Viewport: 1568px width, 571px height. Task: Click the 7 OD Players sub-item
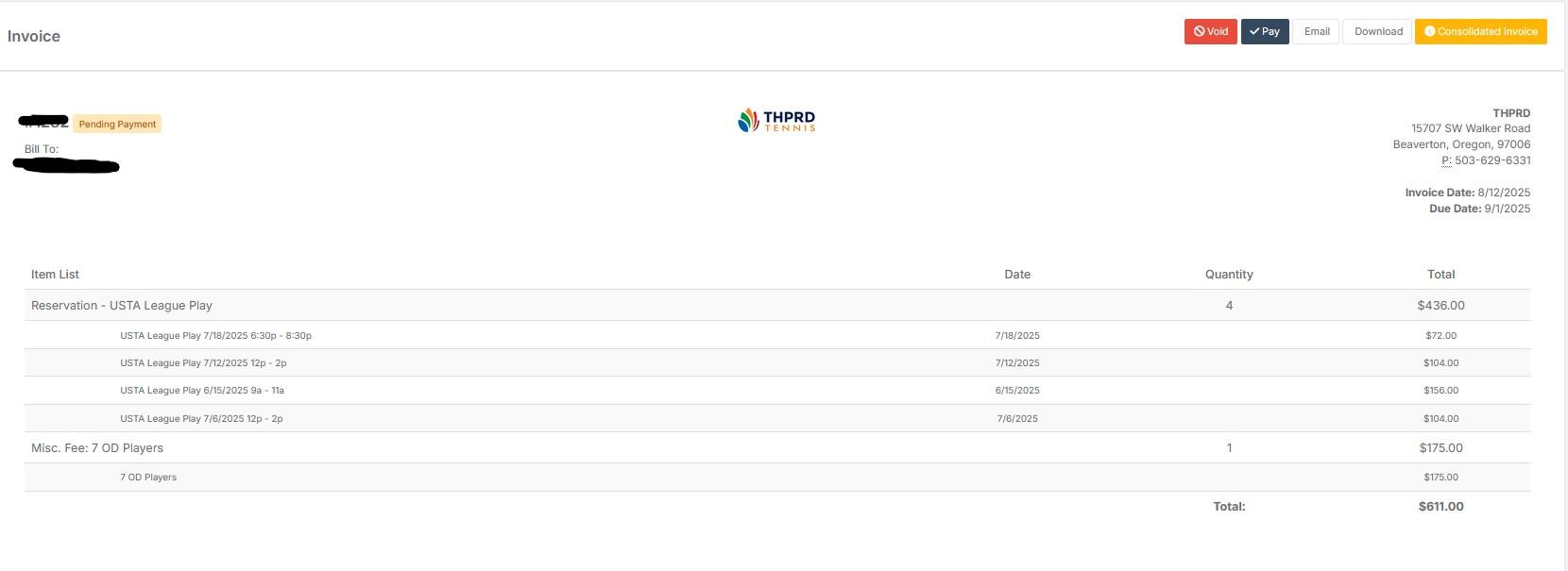148,478
